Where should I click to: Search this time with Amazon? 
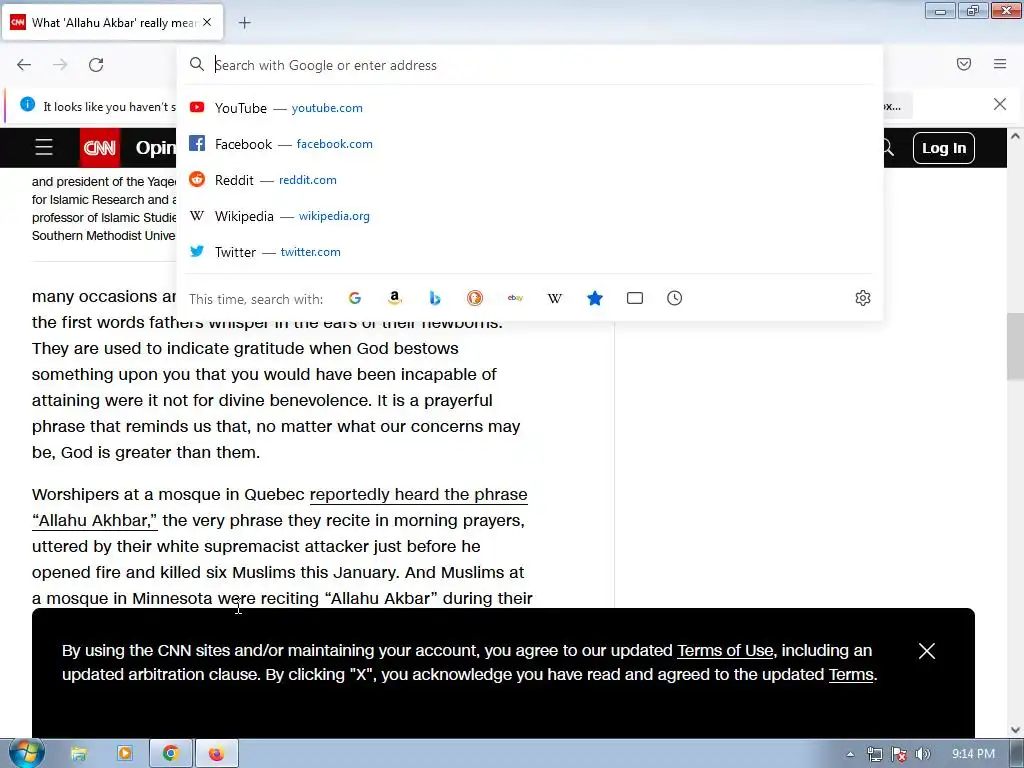click(394, 298)
